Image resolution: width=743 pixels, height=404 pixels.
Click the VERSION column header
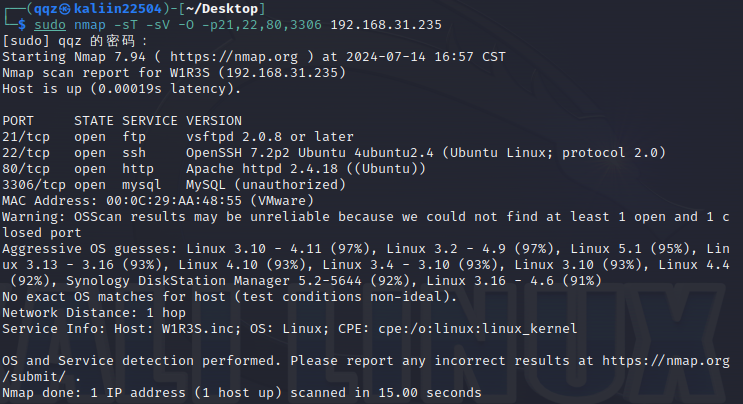(x=216, y=120)
